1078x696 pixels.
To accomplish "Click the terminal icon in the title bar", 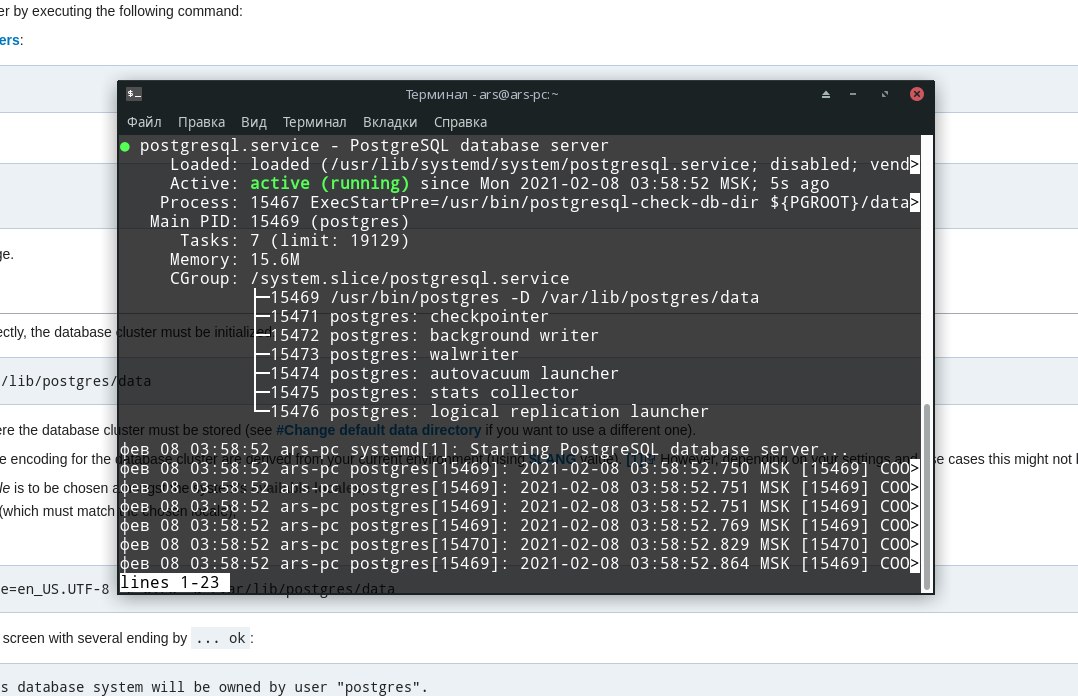I will click(x=134, y=94).
